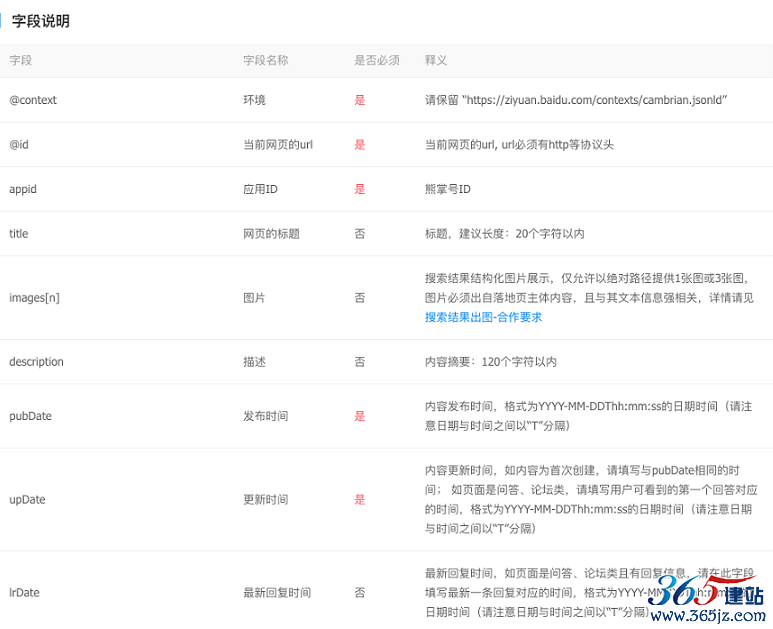This screenshot has width=773, height=629.
Task: Click the 20个字符以内 title description
Action: [x=504, y=234]
